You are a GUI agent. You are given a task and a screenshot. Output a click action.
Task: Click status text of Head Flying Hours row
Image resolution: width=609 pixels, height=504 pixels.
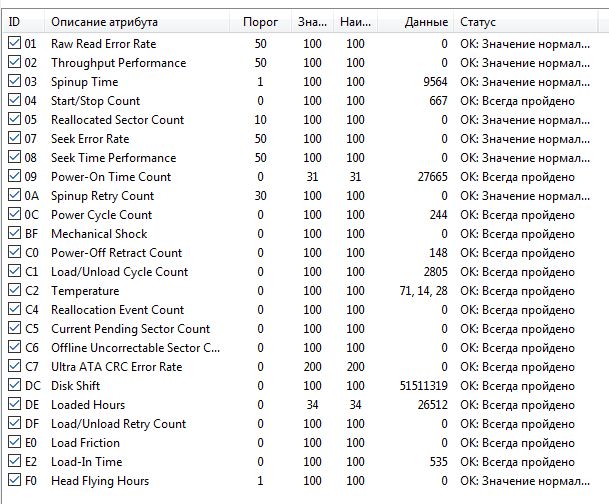[525, 481]
